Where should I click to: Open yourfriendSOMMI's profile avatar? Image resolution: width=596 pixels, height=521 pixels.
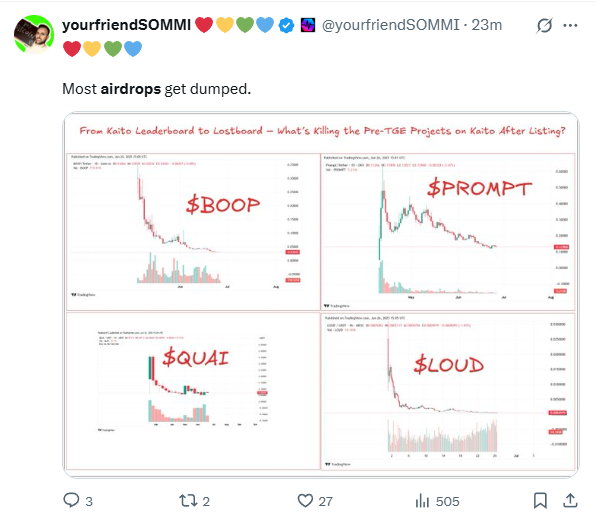[x=34, y=34]
